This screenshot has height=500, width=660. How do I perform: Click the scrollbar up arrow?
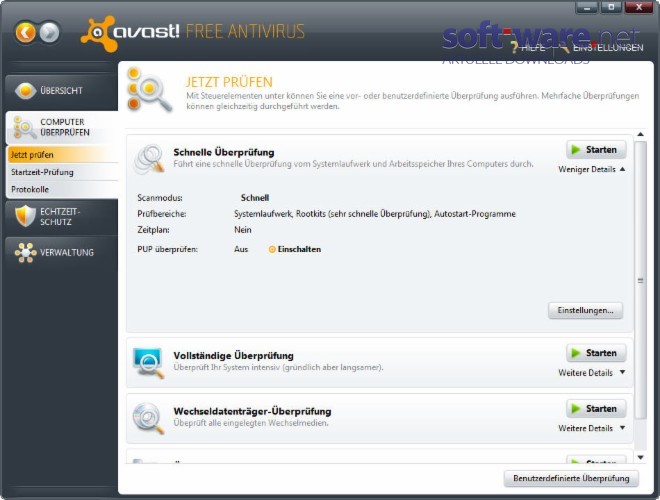pyautogui.click(x=640, y=134)
